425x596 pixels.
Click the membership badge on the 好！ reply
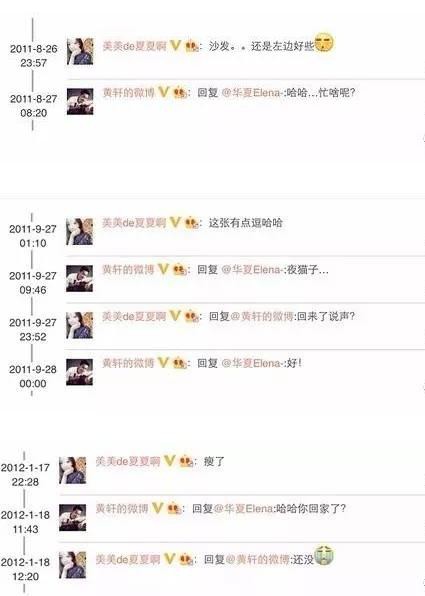(179, 363)
